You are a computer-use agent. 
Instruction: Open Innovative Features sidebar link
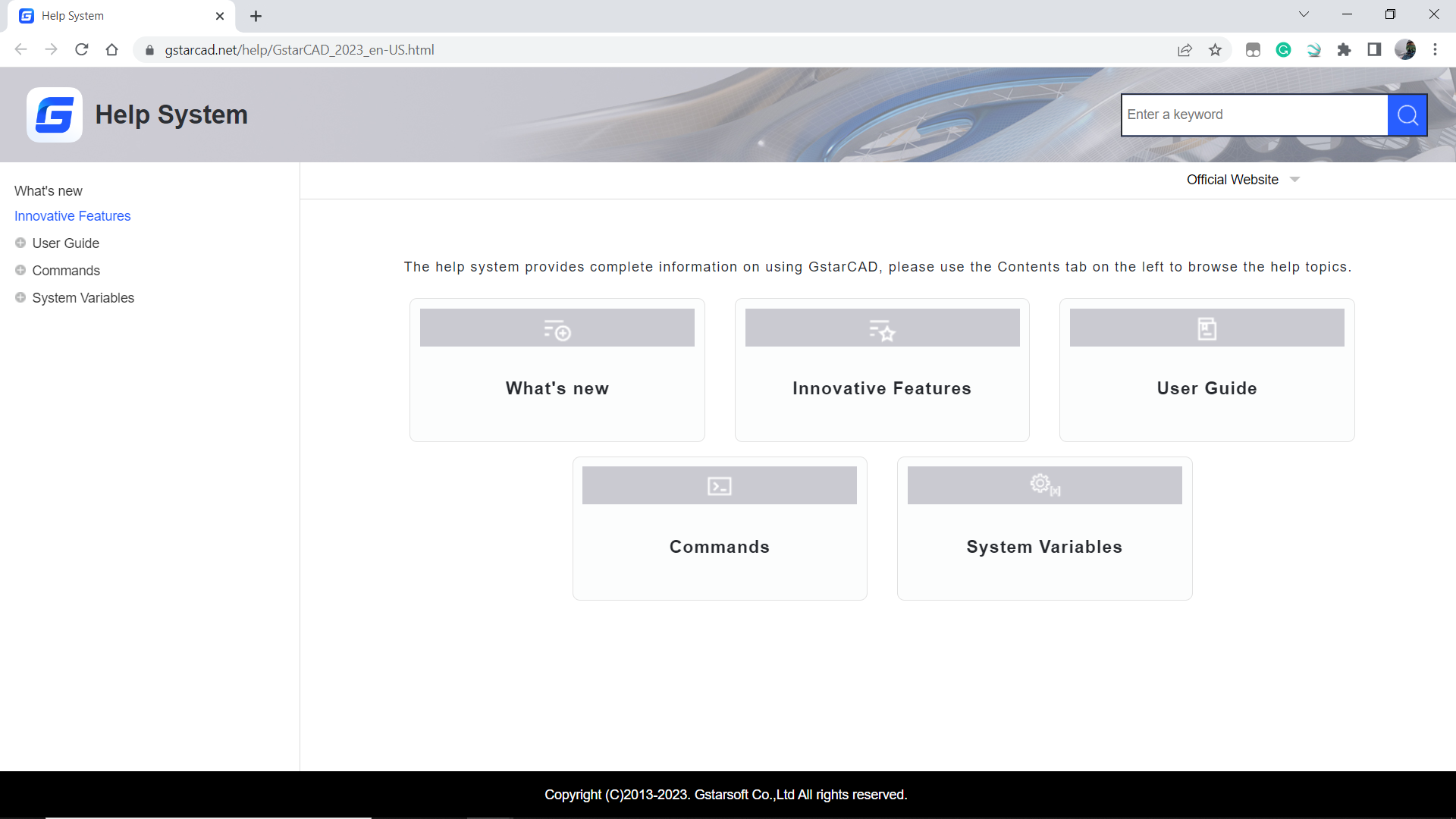coord(73,216)
